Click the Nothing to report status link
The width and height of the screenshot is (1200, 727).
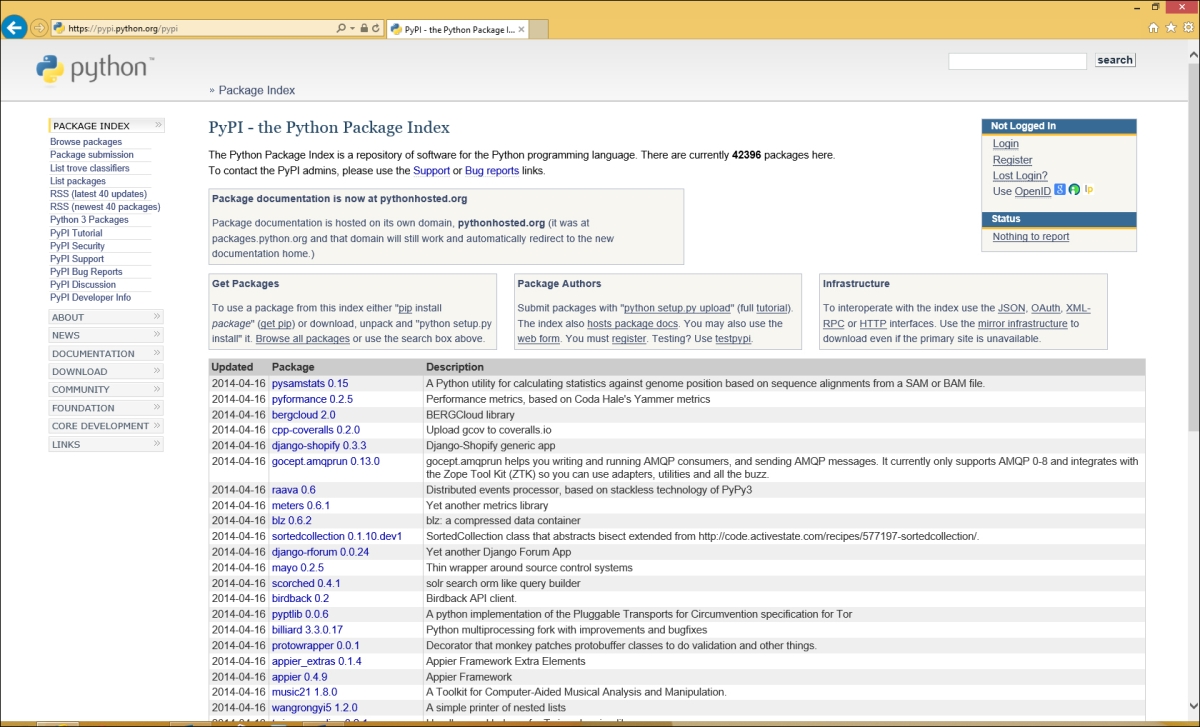tap(1031, 237)
